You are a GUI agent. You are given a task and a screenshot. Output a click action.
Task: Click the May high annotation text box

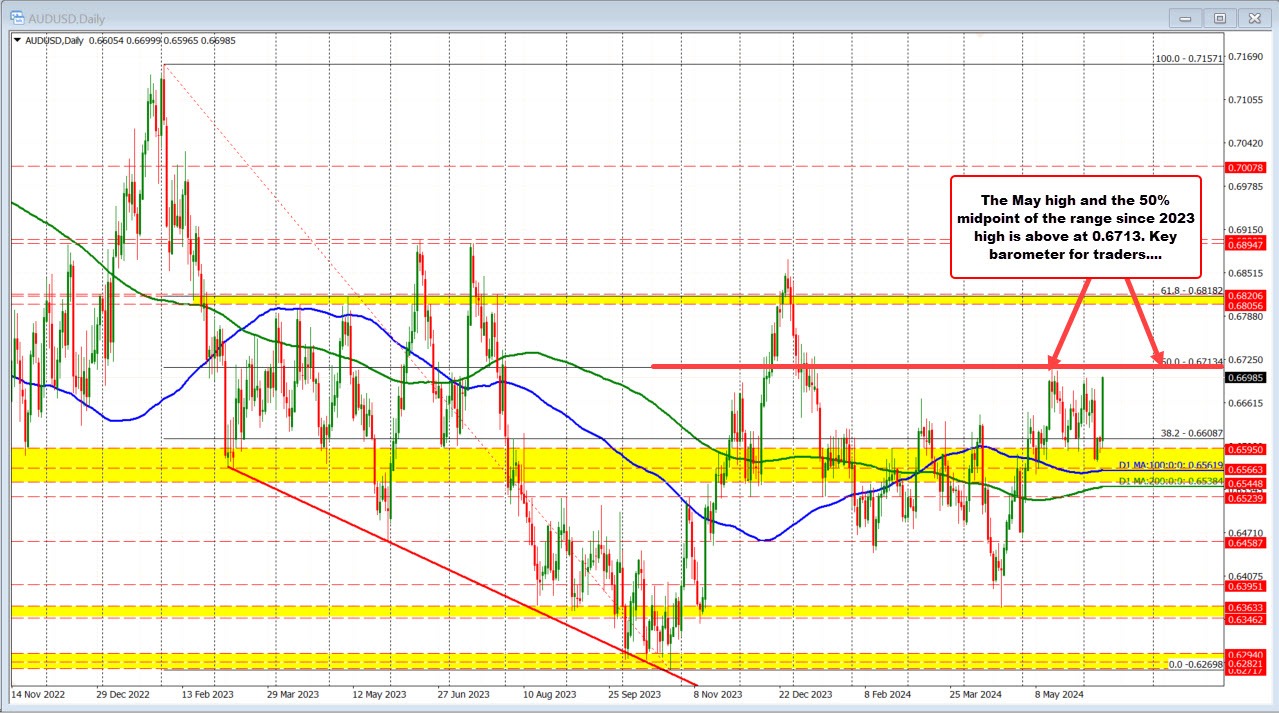tap(1075, 227)
